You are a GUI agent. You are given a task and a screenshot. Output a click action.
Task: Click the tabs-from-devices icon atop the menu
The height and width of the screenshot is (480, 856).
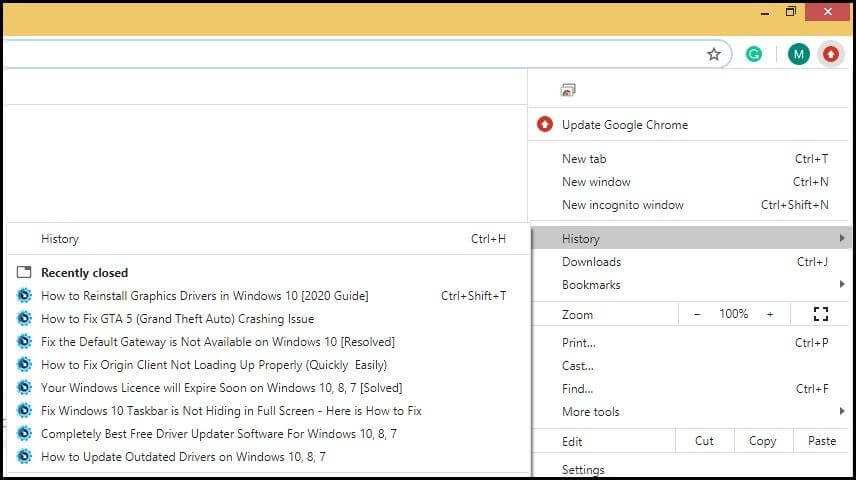(x=568, y=90)
